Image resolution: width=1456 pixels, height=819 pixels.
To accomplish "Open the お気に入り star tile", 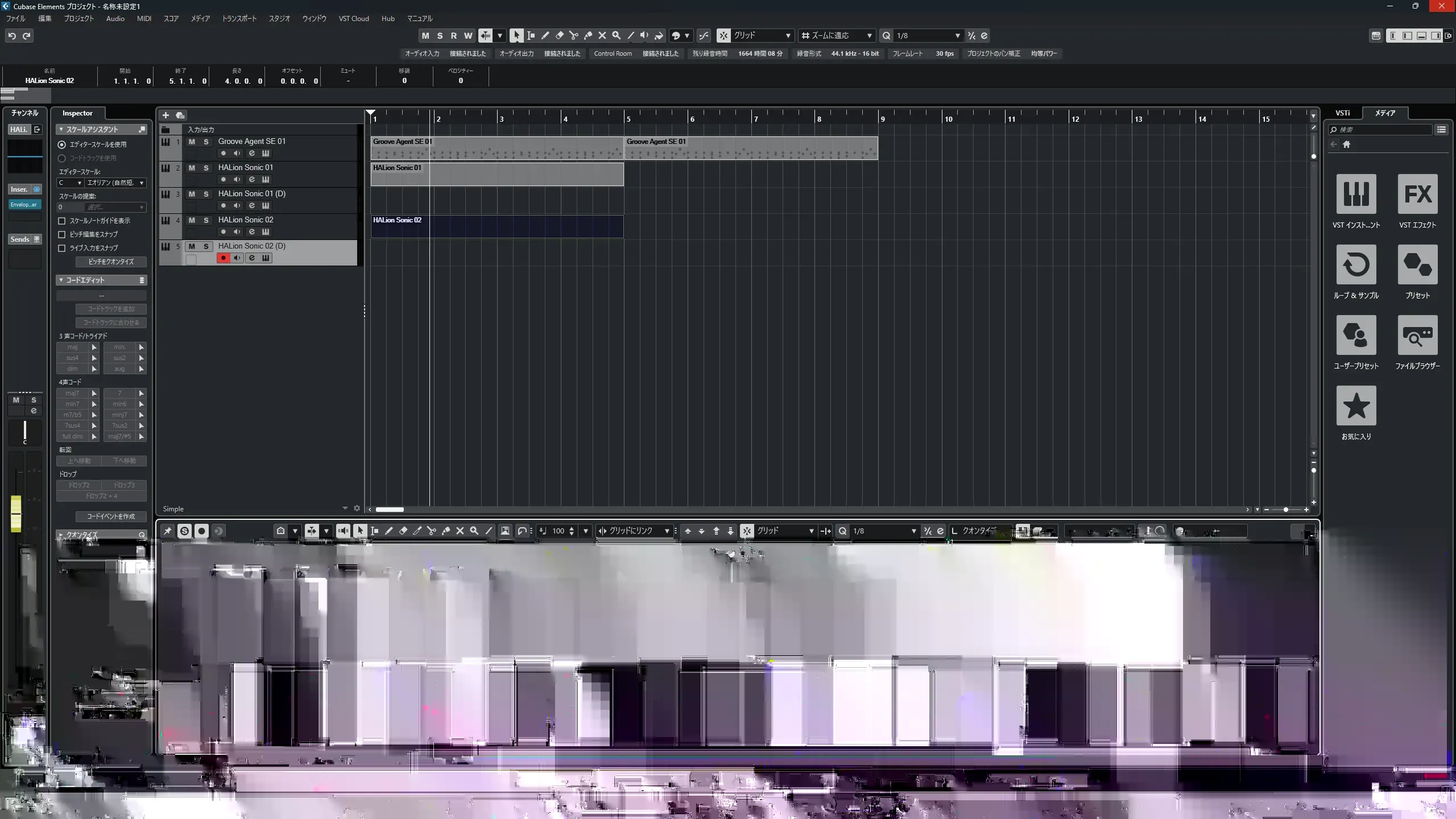I will pyautogui.click(x=1356, y=406).
